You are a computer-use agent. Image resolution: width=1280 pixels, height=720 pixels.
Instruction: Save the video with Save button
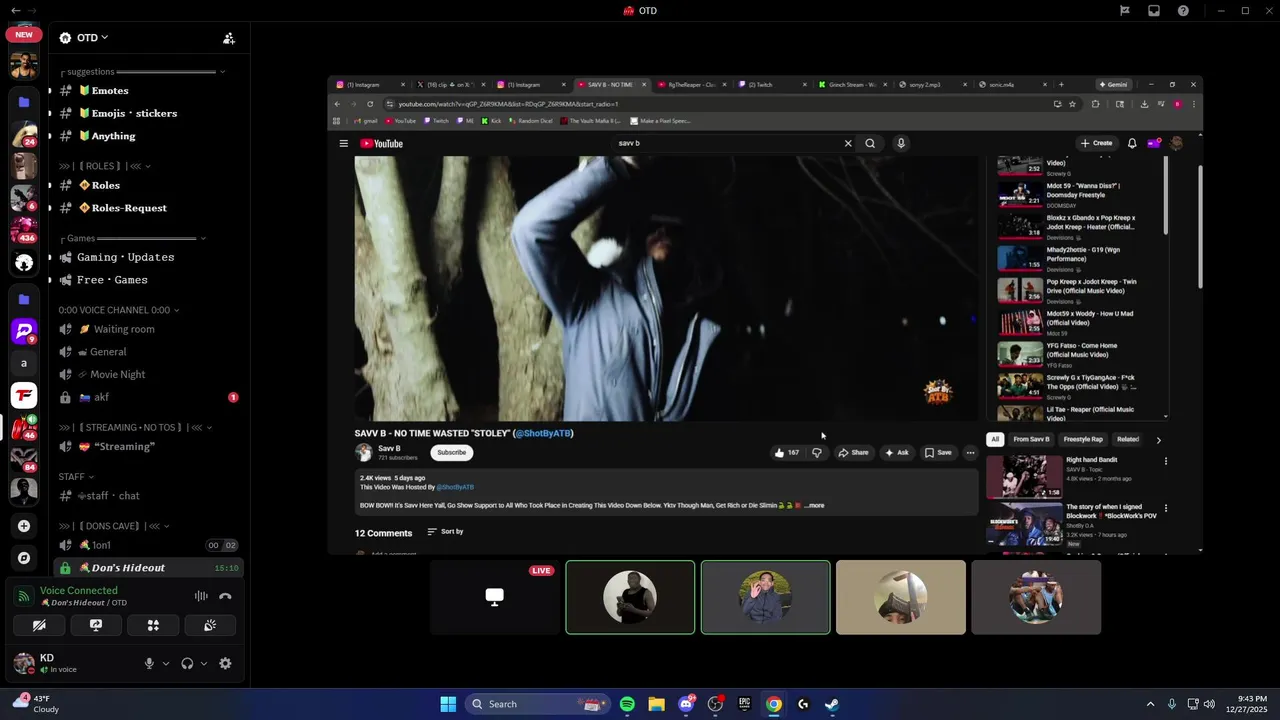[938, 453]
